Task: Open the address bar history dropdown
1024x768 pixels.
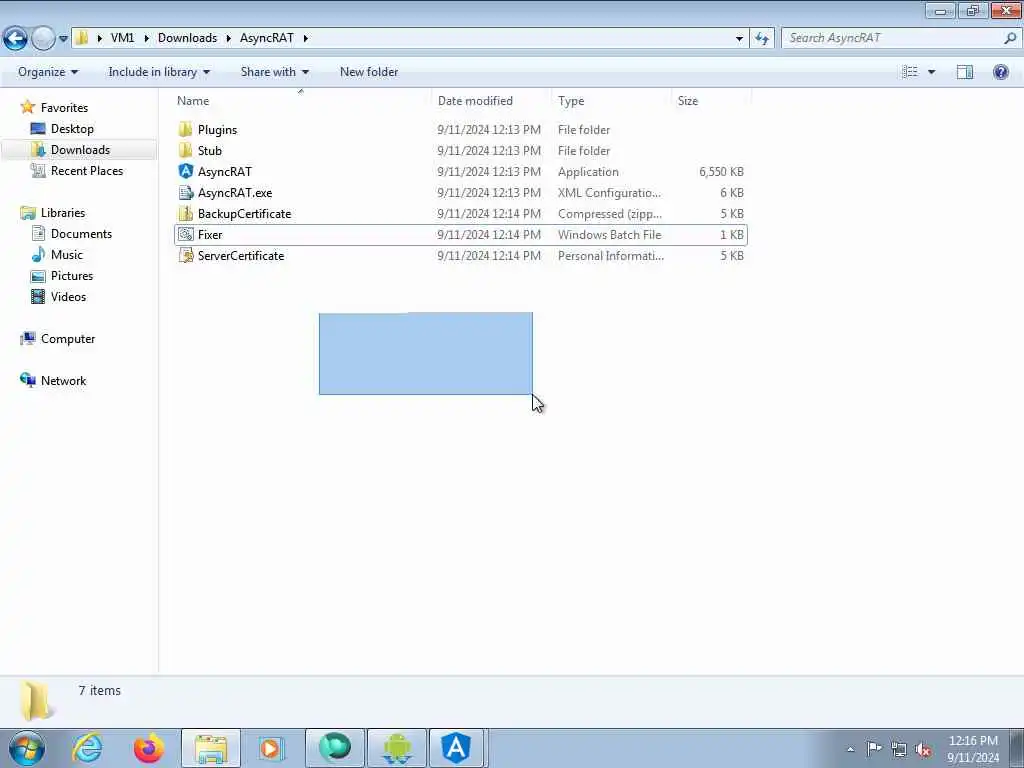Action: [x=739, y=39]
